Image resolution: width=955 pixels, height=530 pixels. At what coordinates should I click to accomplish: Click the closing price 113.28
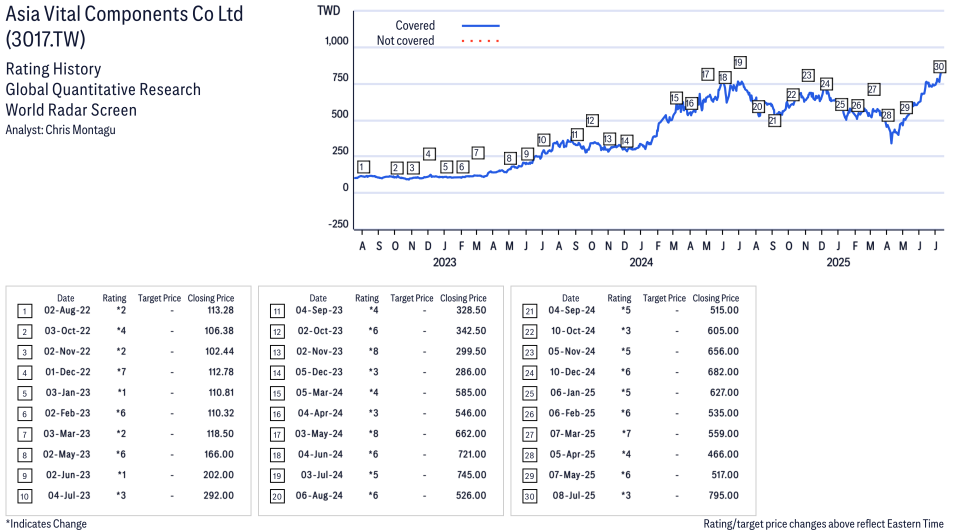(220, 310)
